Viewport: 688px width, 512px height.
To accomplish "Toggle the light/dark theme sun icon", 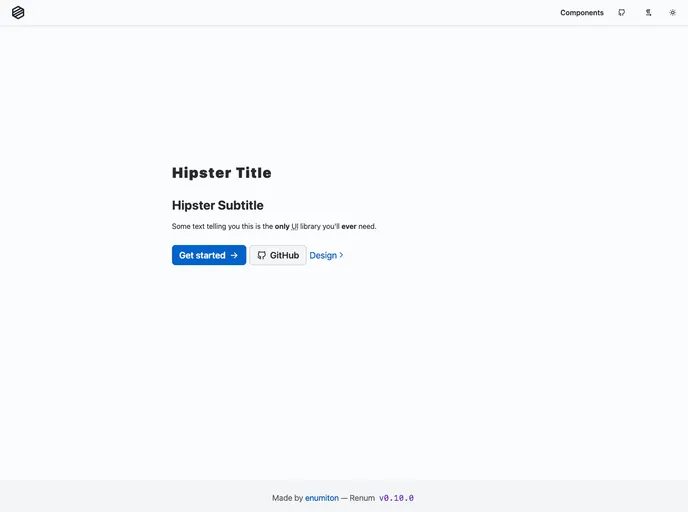I will [673, 13].
